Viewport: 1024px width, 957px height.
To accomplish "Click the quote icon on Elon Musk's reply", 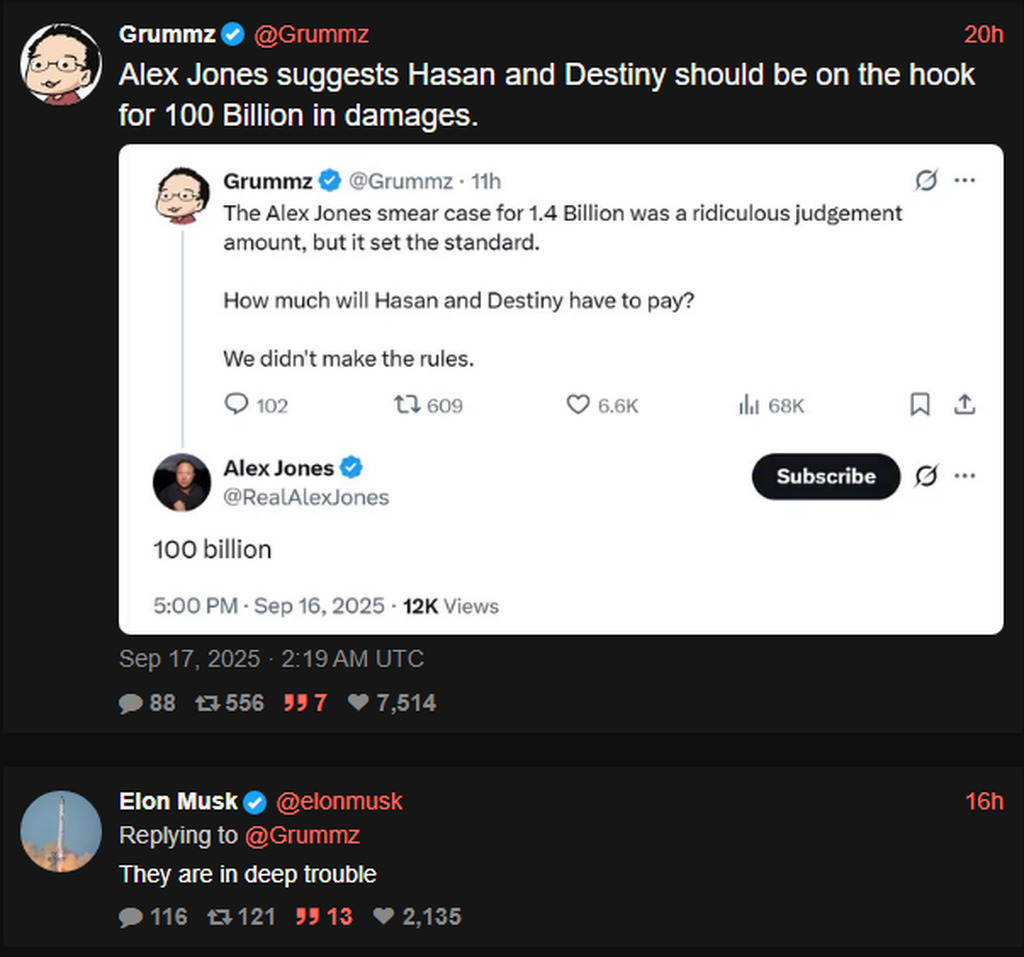I will click(307, 917).
